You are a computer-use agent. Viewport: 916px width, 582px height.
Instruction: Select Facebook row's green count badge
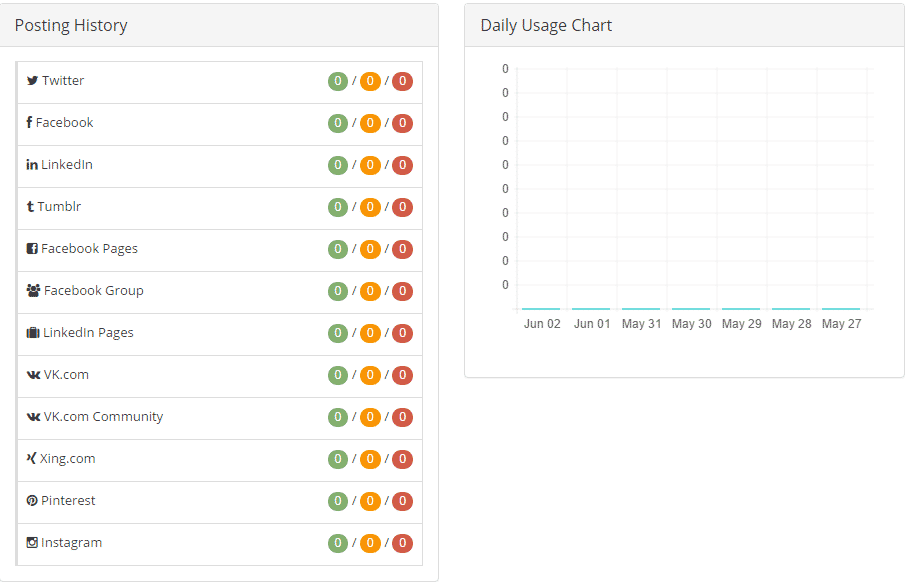click(x=338, y=123)
